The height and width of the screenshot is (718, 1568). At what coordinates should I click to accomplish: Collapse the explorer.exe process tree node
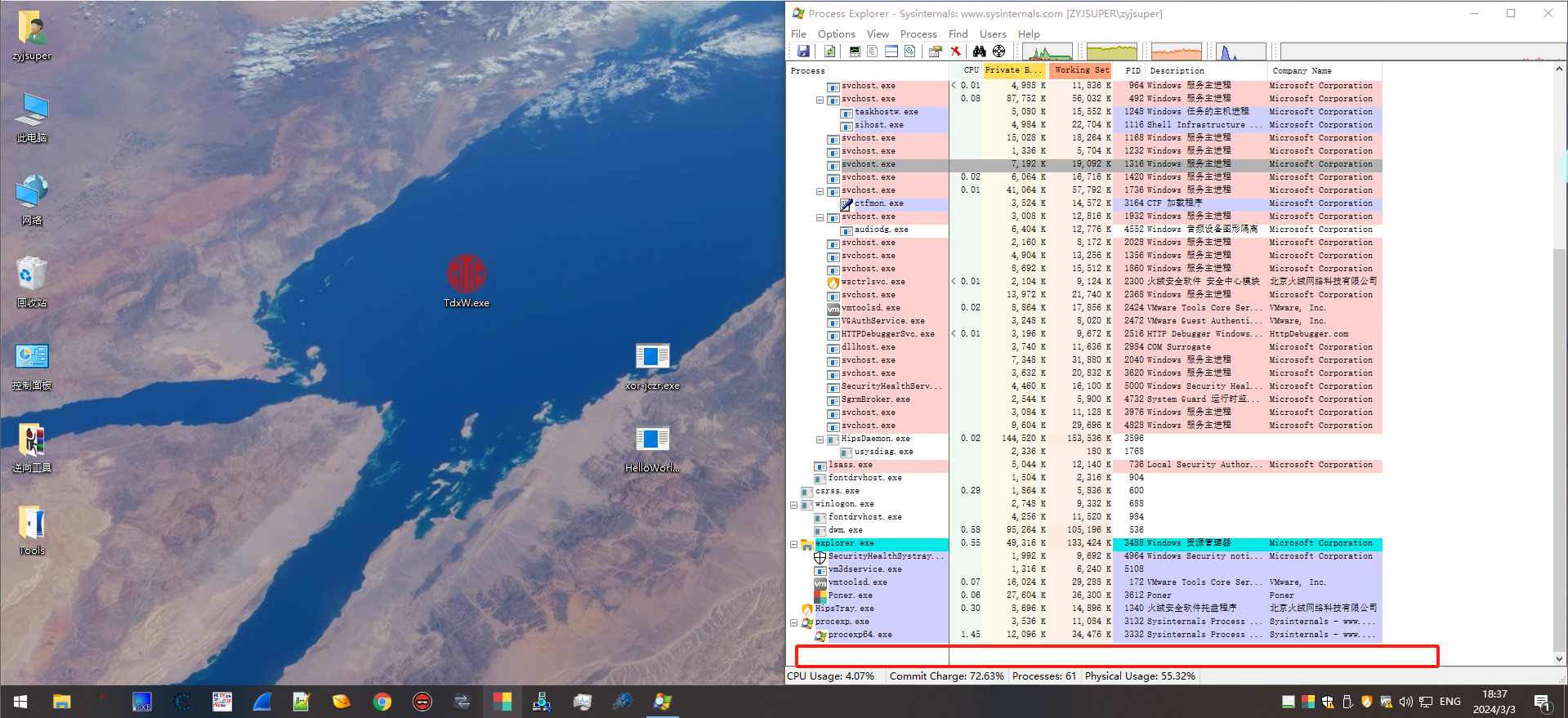pos(793,544)
